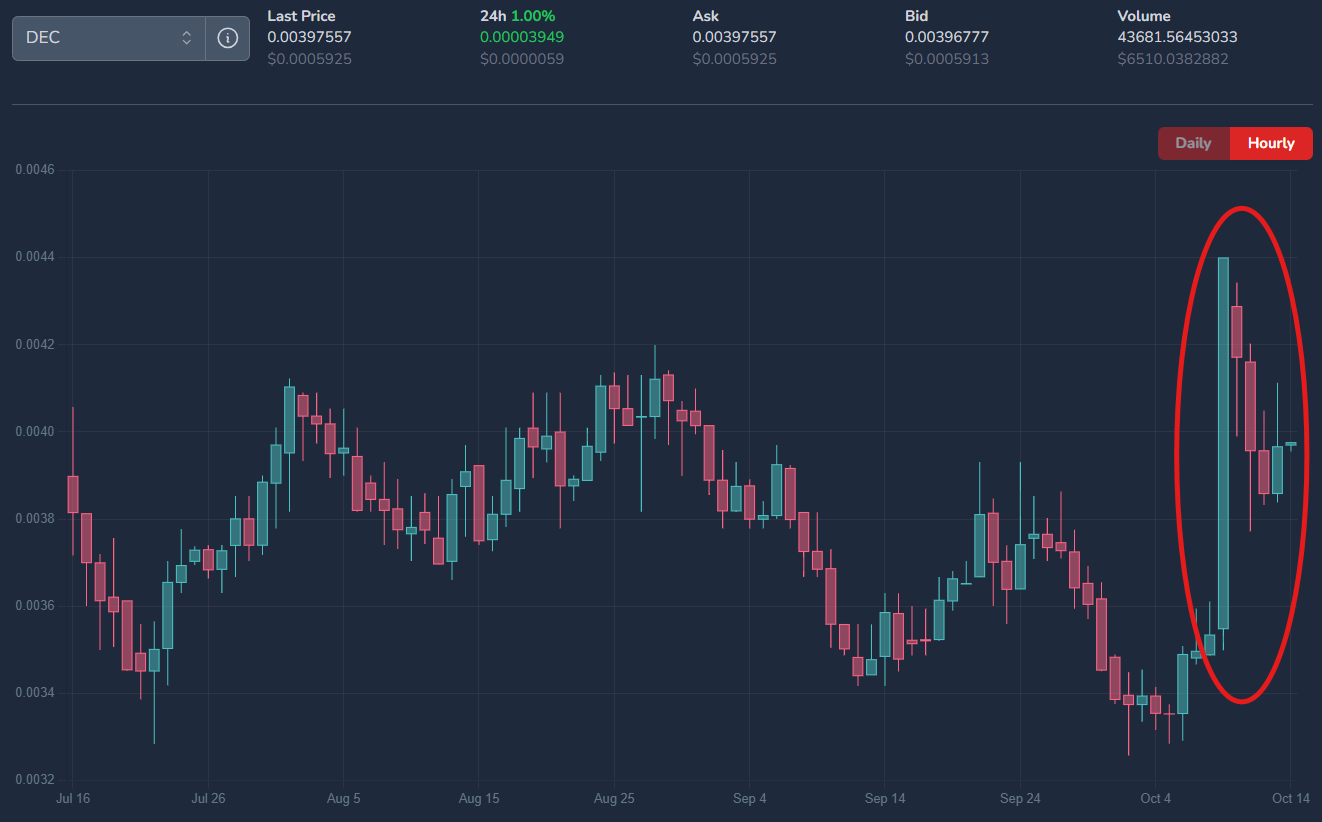Image resolution: width=1322 pixels, height=822 pixels.
Task: Click the Volume figure 43681.56453033
Action: pyautogui.click(x=1177, y=37)
